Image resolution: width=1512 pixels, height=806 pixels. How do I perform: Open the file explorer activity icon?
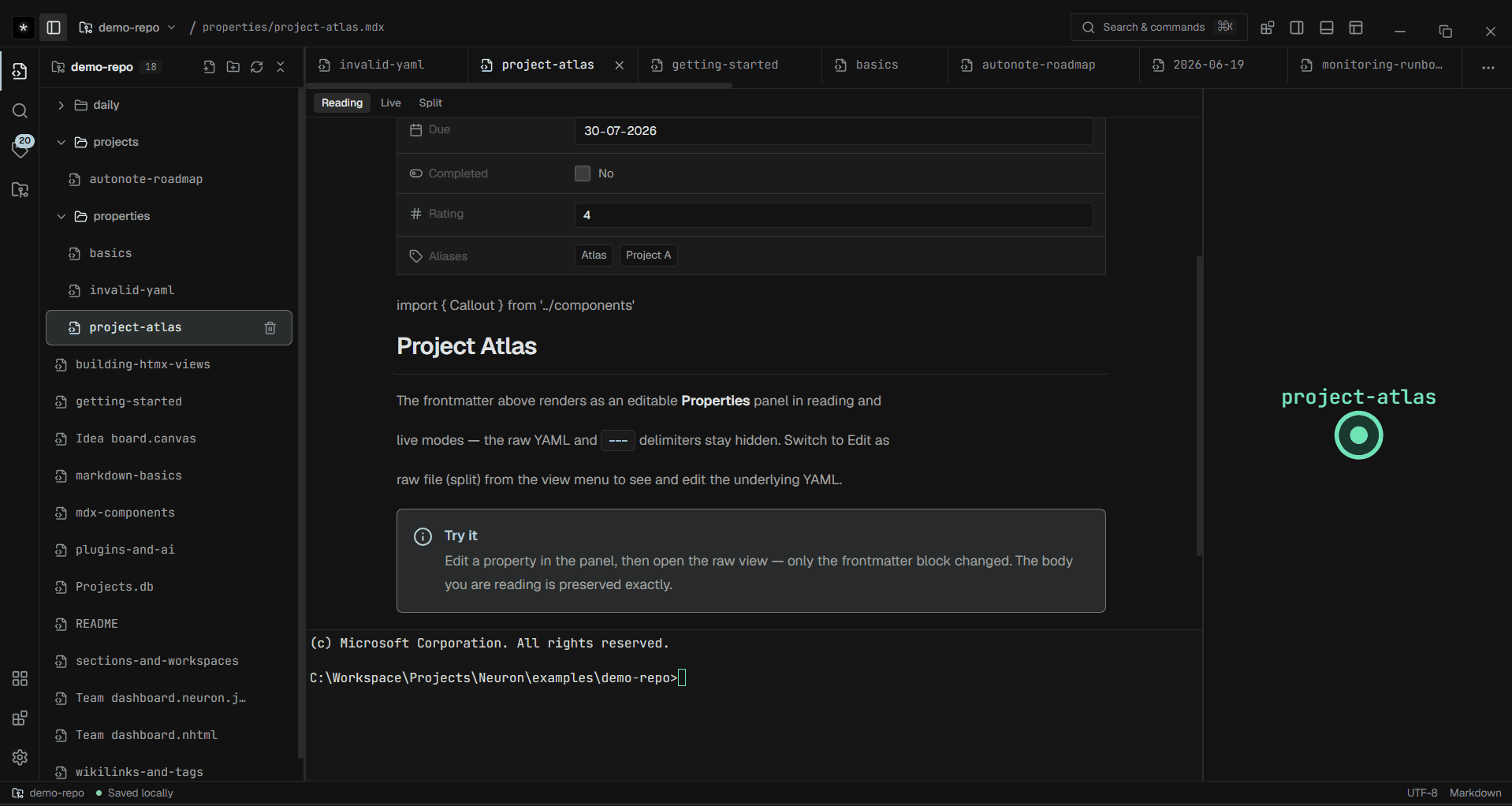[x=20, y=72]
